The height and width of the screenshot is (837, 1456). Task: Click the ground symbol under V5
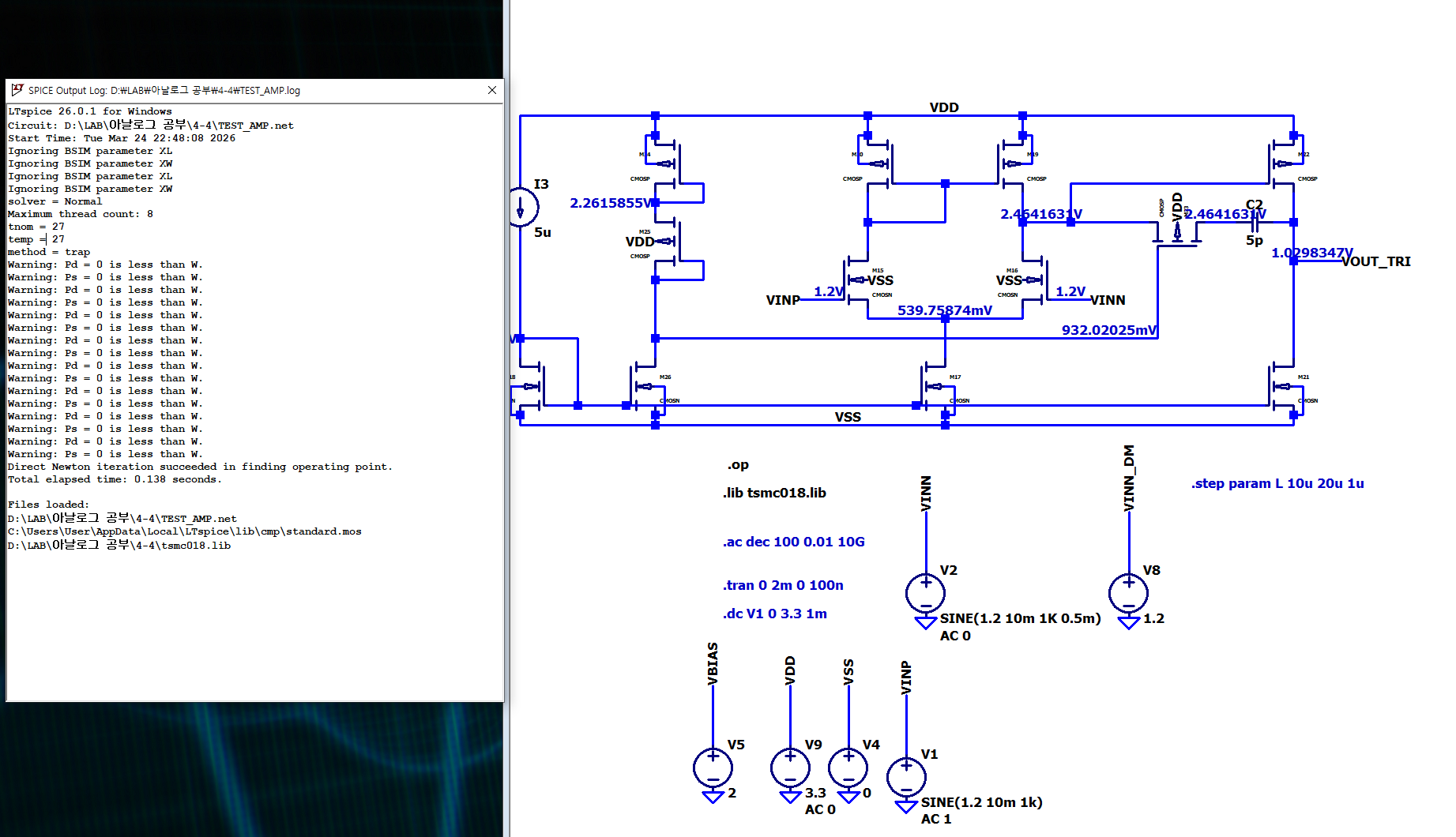(713, 798)
